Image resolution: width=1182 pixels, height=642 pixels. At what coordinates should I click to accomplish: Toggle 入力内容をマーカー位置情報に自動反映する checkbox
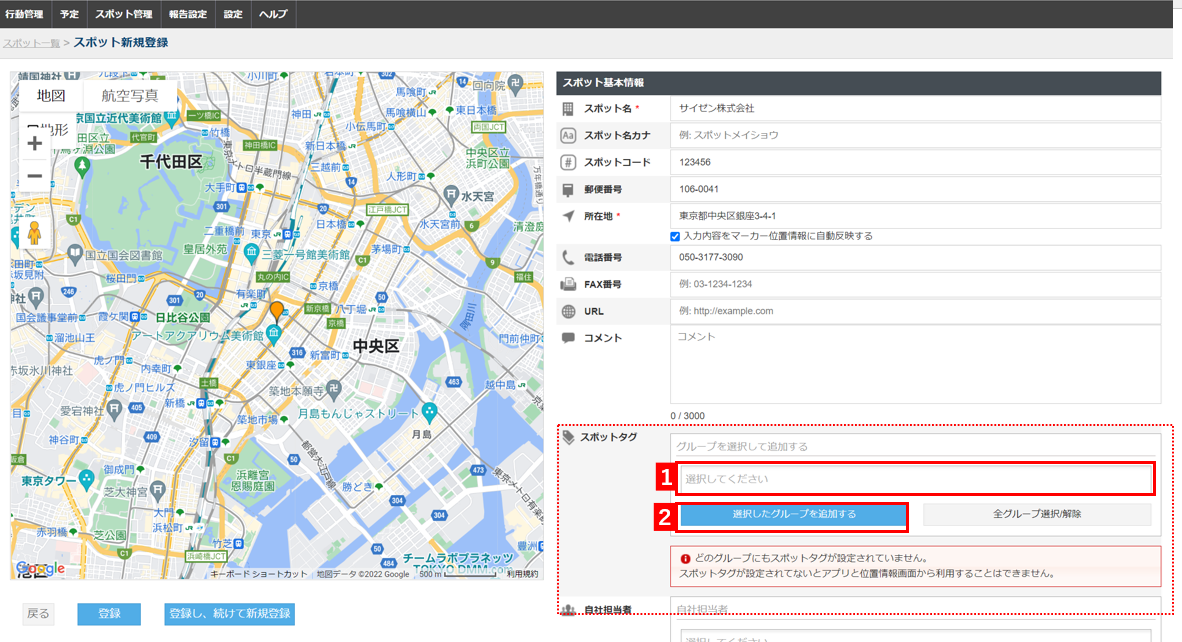675,237
